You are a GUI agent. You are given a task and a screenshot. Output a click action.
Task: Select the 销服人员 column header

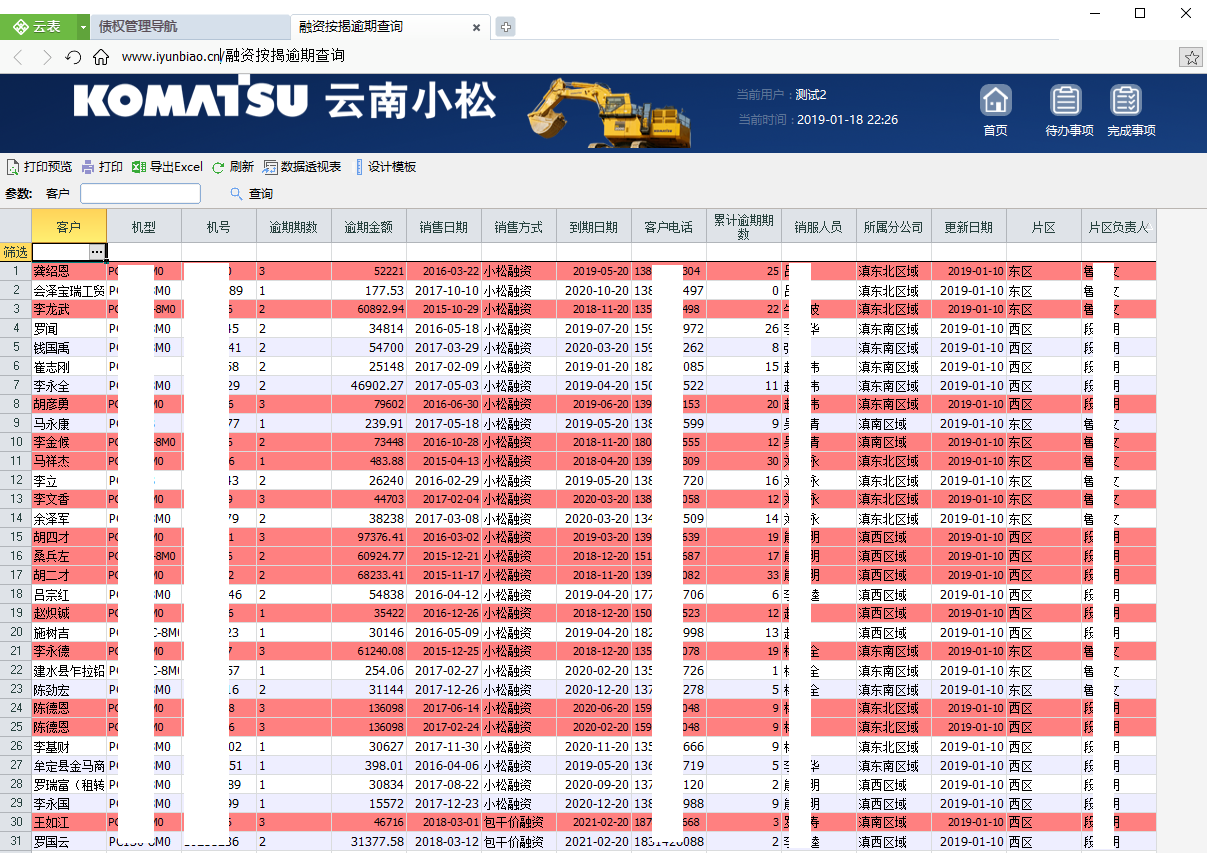(819, 227)
